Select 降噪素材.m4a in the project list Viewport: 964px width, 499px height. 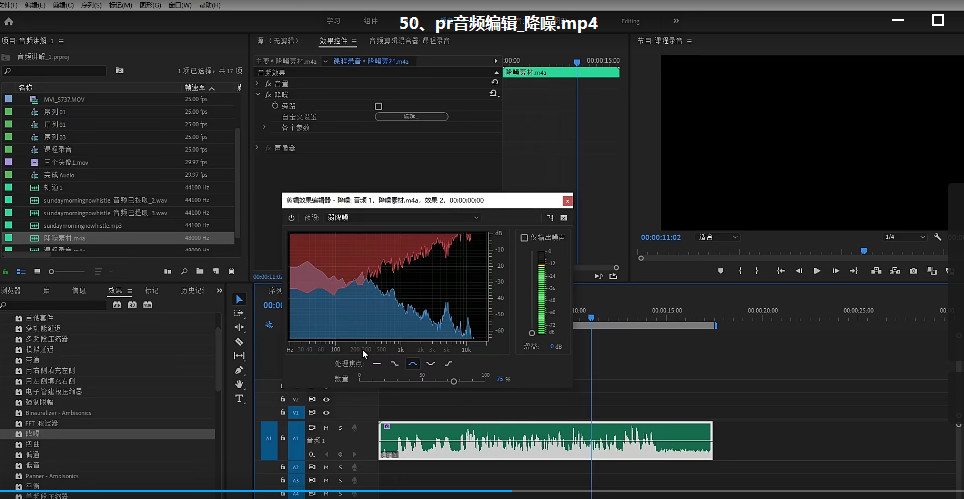click(x=117, y=238)
